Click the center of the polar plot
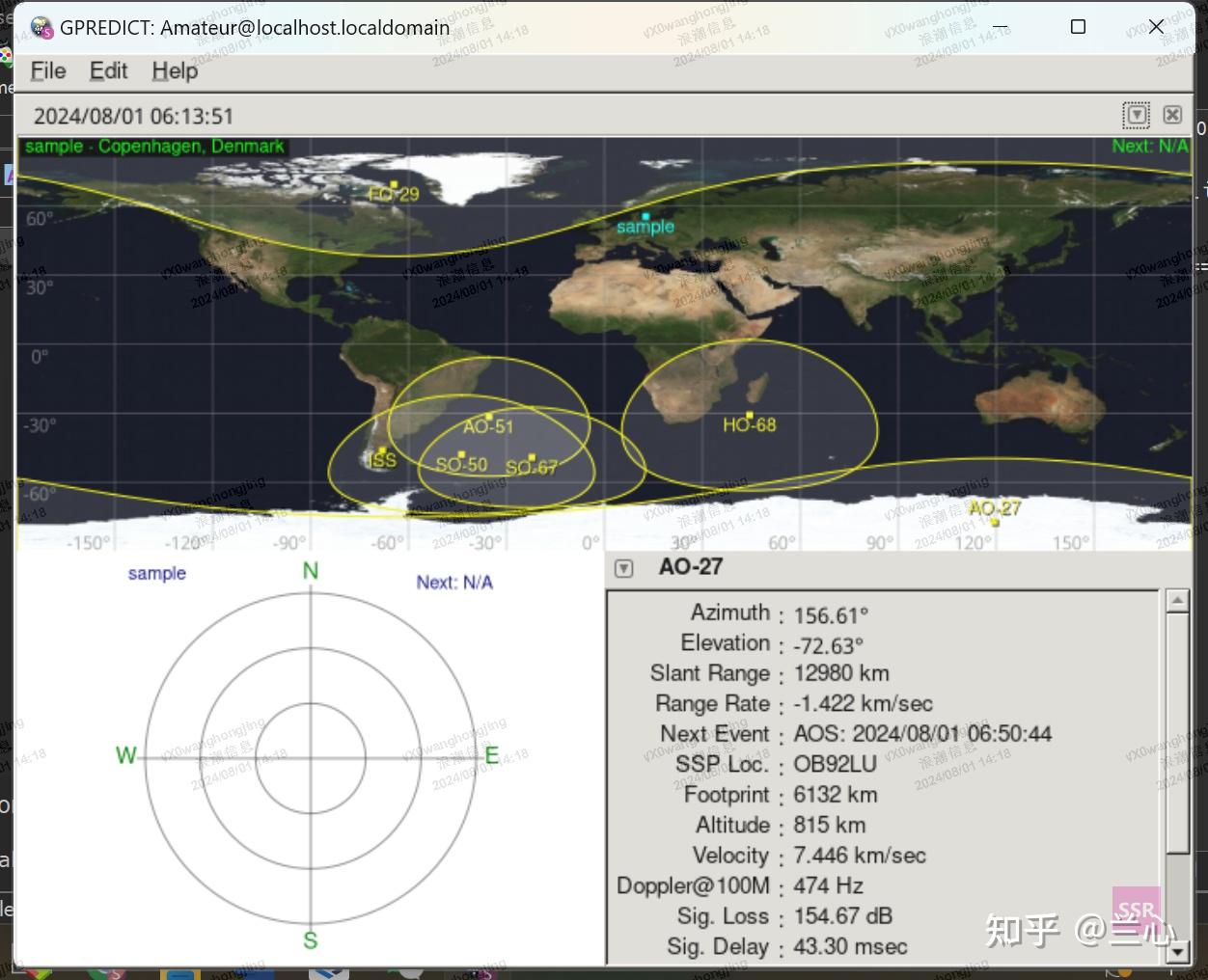 click(x=310, y=756)
